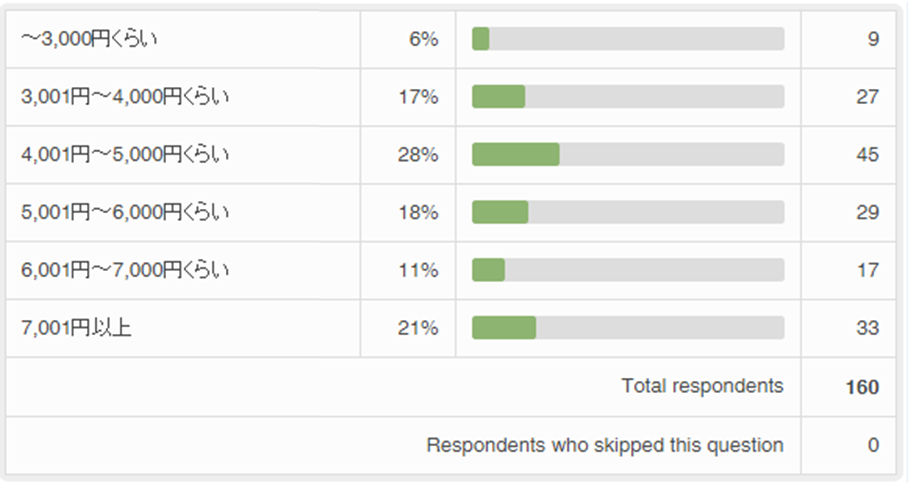Screen dimensions: 908x483
Task: Click the response count 45
Action: (x=867, y=155)
